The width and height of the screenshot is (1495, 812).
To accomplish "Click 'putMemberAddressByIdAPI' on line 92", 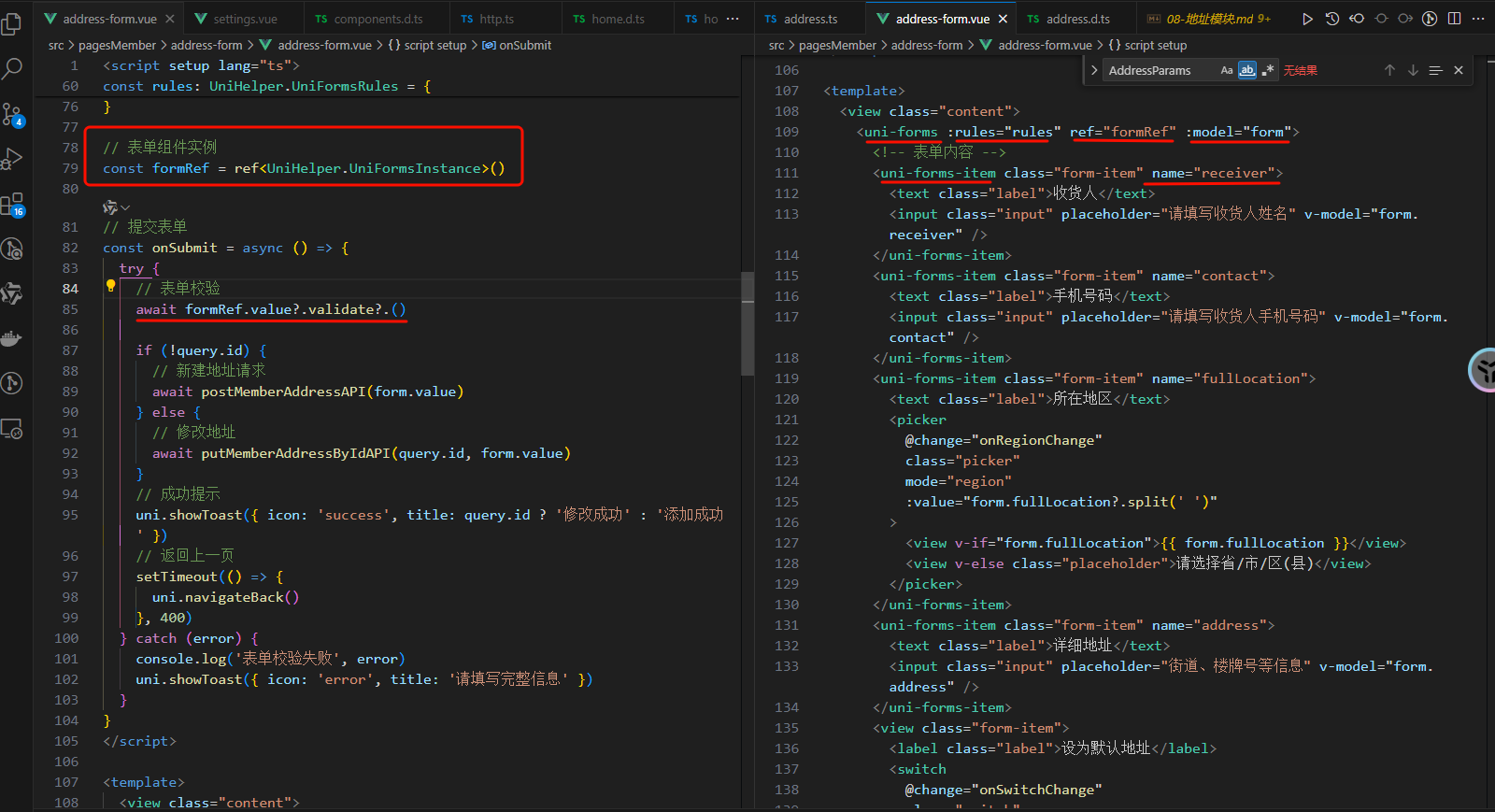I will pos(295,453).
